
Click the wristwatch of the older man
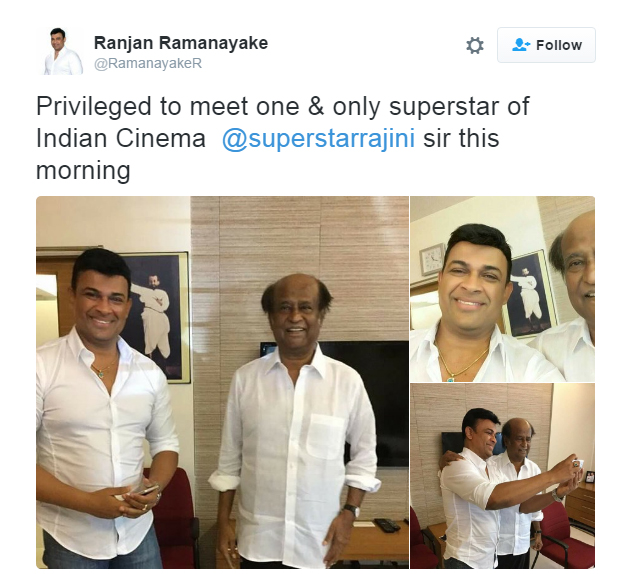[351, 510]
